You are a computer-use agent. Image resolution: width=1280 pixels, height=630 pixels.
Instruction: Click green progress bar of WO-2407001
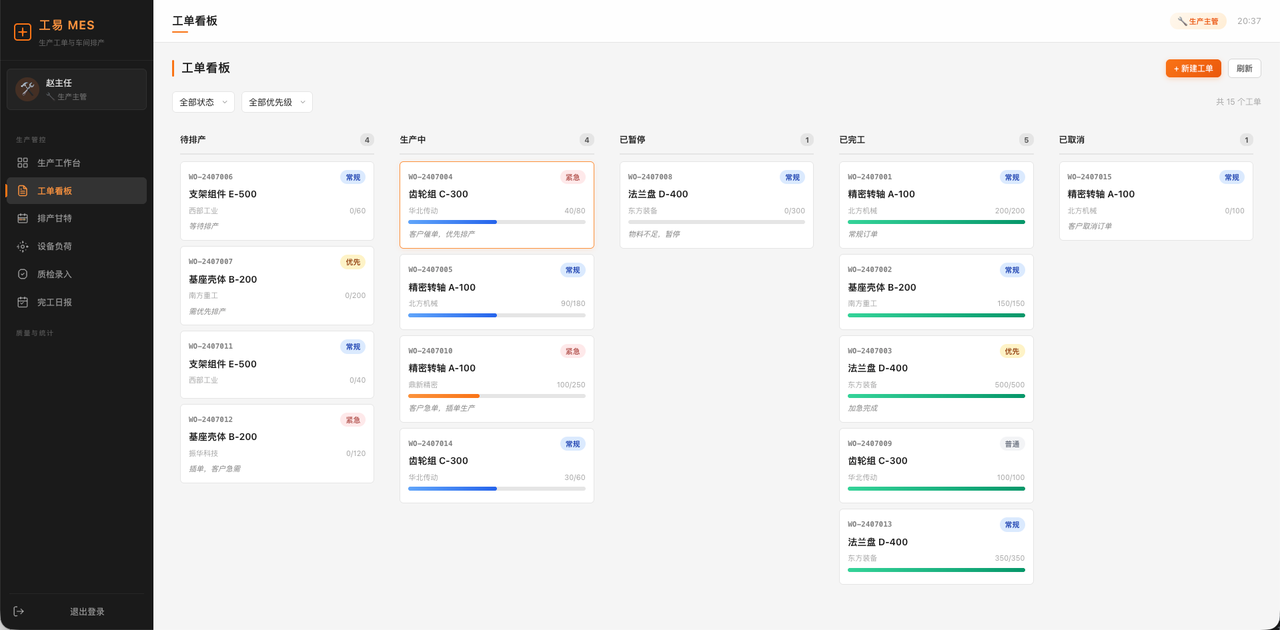(x=936, y=222)
